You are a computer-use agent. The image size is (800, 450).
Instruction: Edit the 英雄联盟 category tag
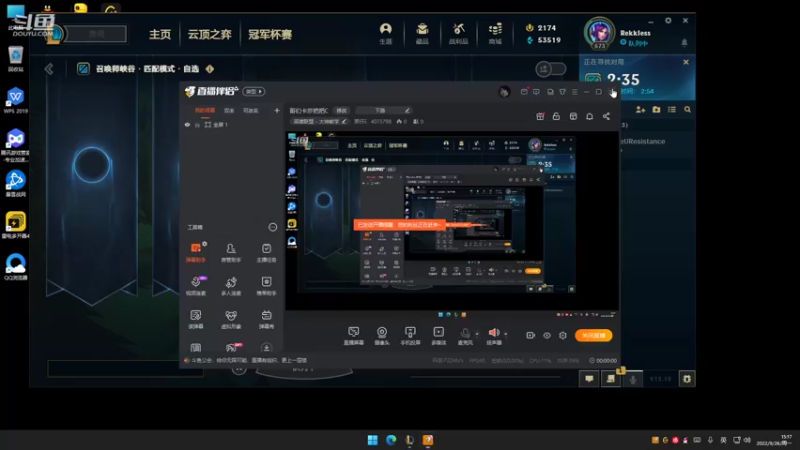(x=319, y=121)
